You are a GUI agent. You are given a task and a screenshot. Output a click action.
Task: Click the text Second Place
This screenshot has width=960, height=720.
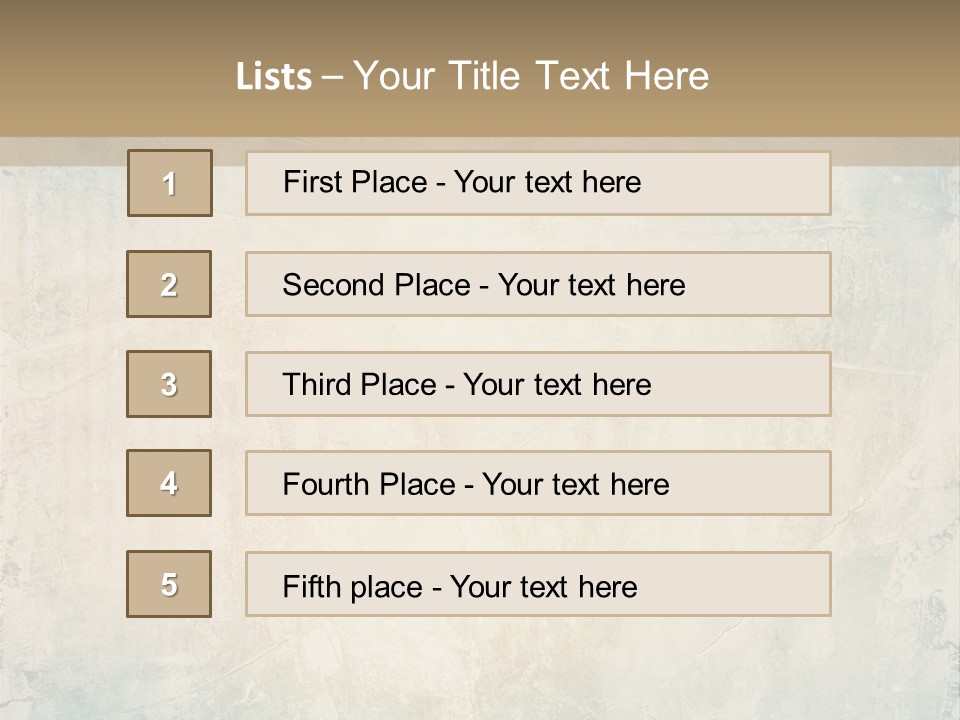377,285
